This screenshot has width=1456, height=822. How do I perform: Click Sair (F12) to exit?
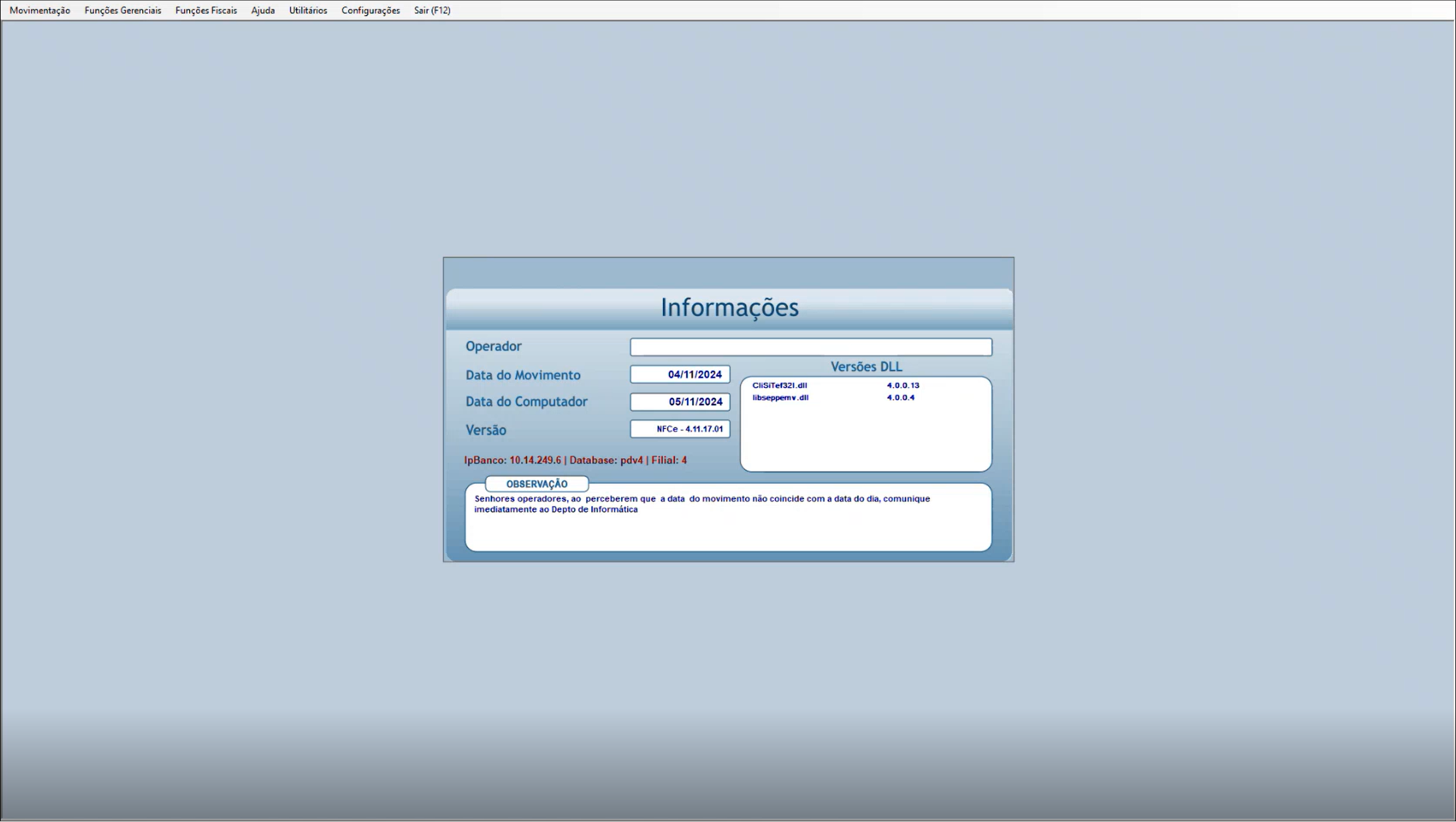431,10
